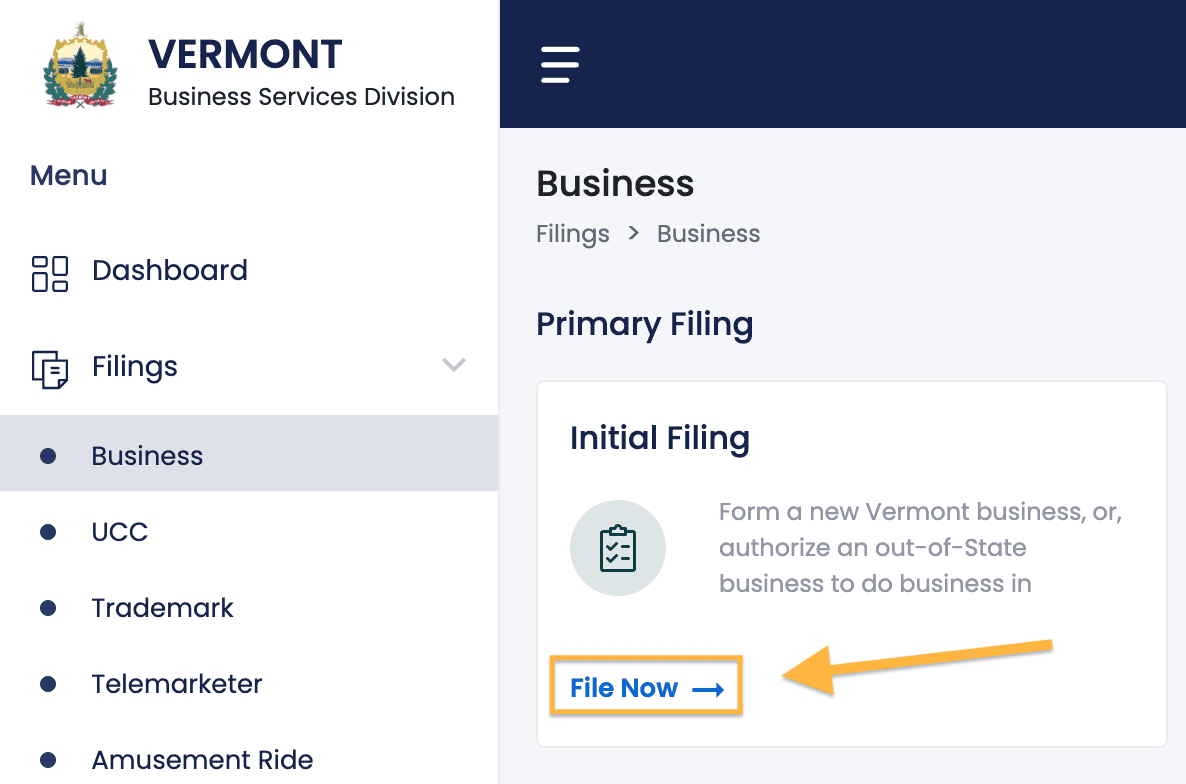The height and width of the screenshot is (784, 1186).
Task: Open the UCC filings section
Action: pos(120,532)
